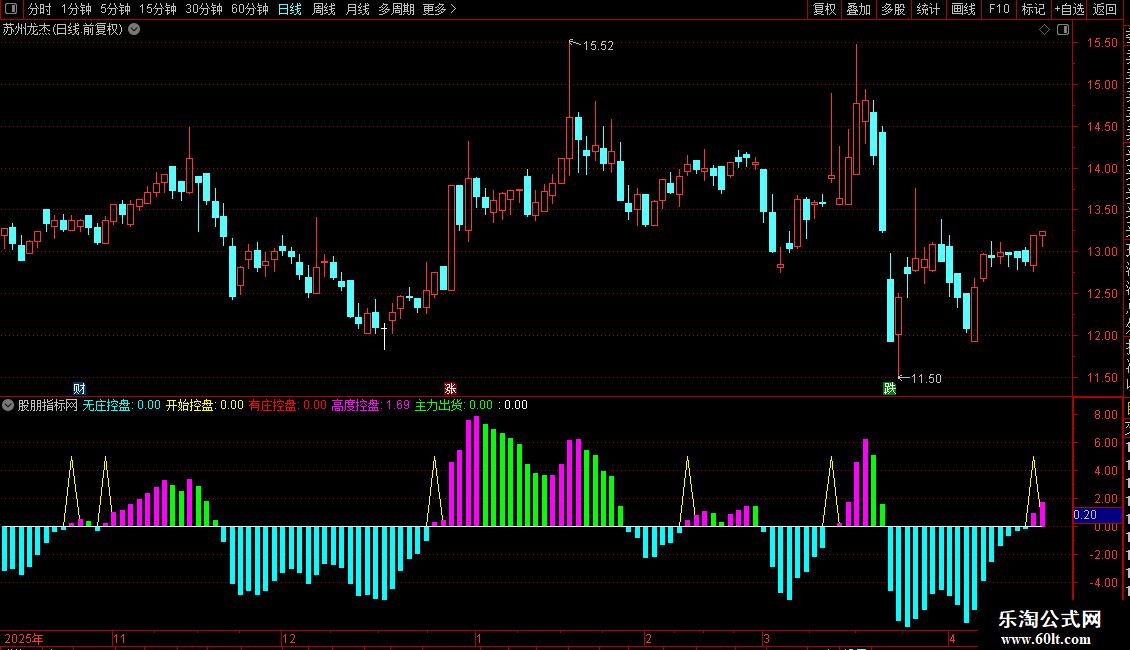Select the 60分钟 timeframe tab

(250, 9)
